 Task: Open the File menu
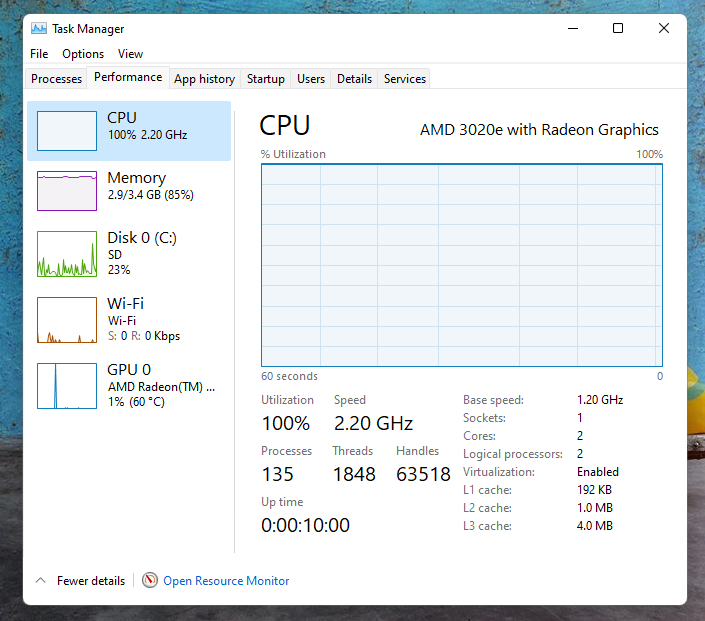39,54
